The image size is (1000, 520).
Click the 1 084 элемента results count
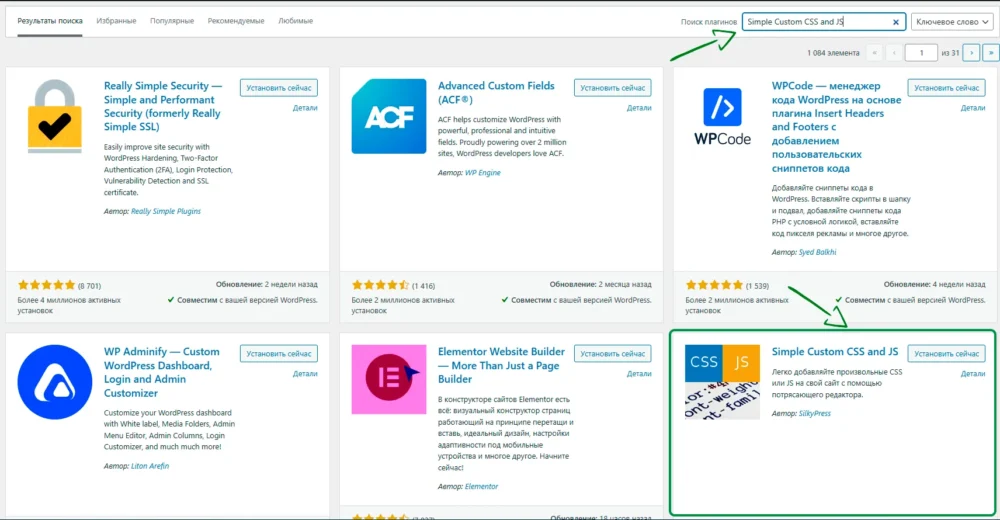click(833, 53)
